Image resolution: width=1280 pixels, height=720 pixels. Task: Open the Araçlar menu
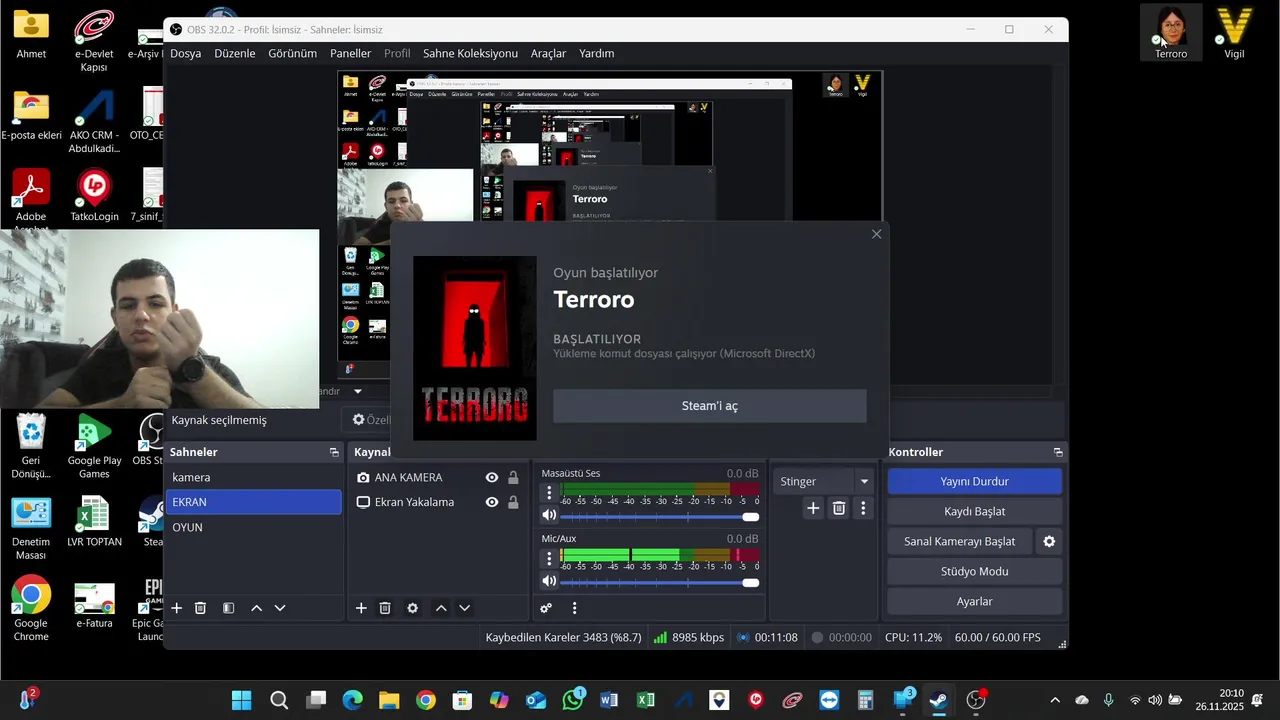(x=548, y=53)
